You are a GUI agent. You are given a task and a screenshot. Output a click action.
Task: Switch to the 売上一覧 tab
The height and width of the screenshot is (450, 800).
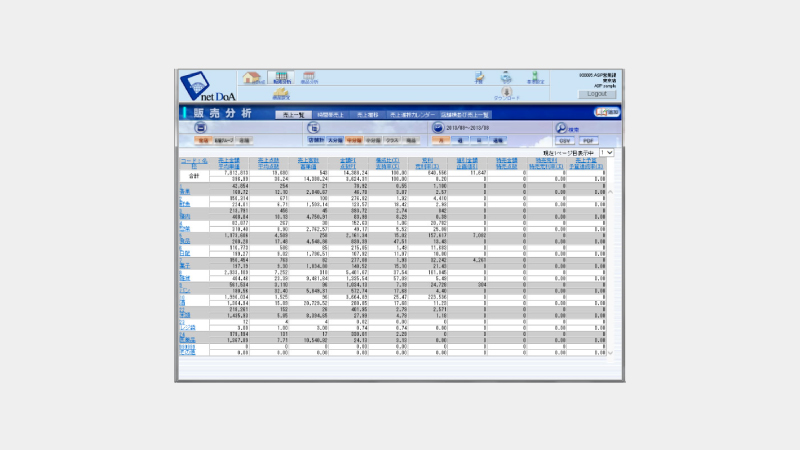point(293,115)
